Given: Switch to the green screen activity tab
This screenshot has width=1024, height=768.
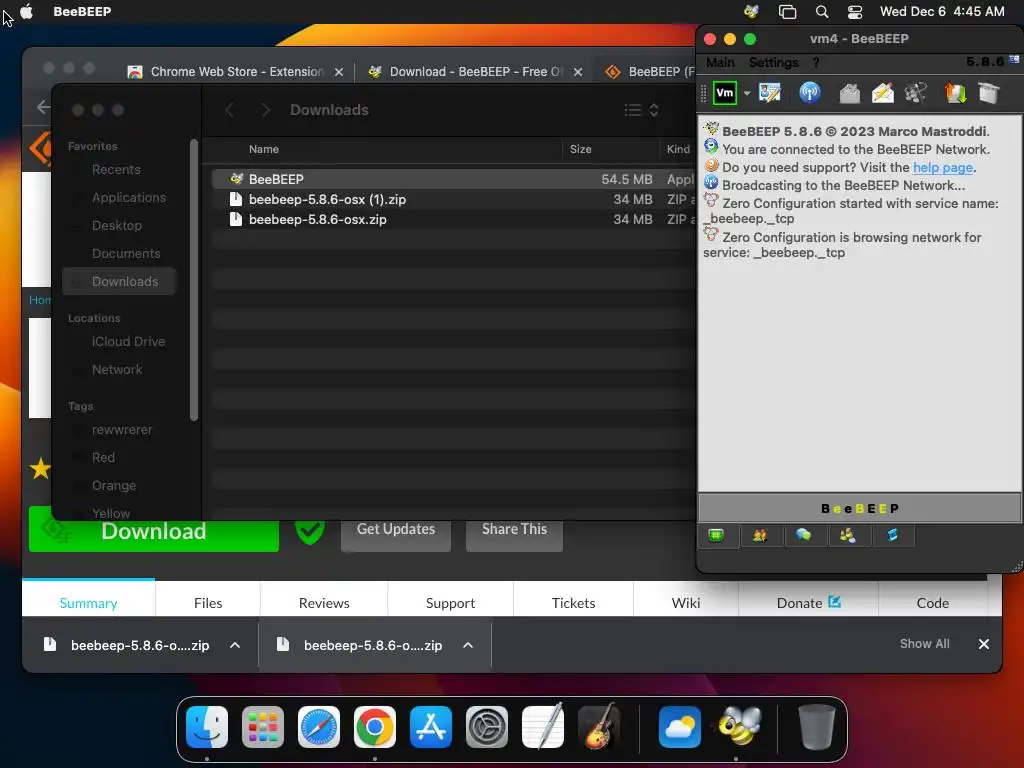Looking at the screenshot, I should [716, 536].
